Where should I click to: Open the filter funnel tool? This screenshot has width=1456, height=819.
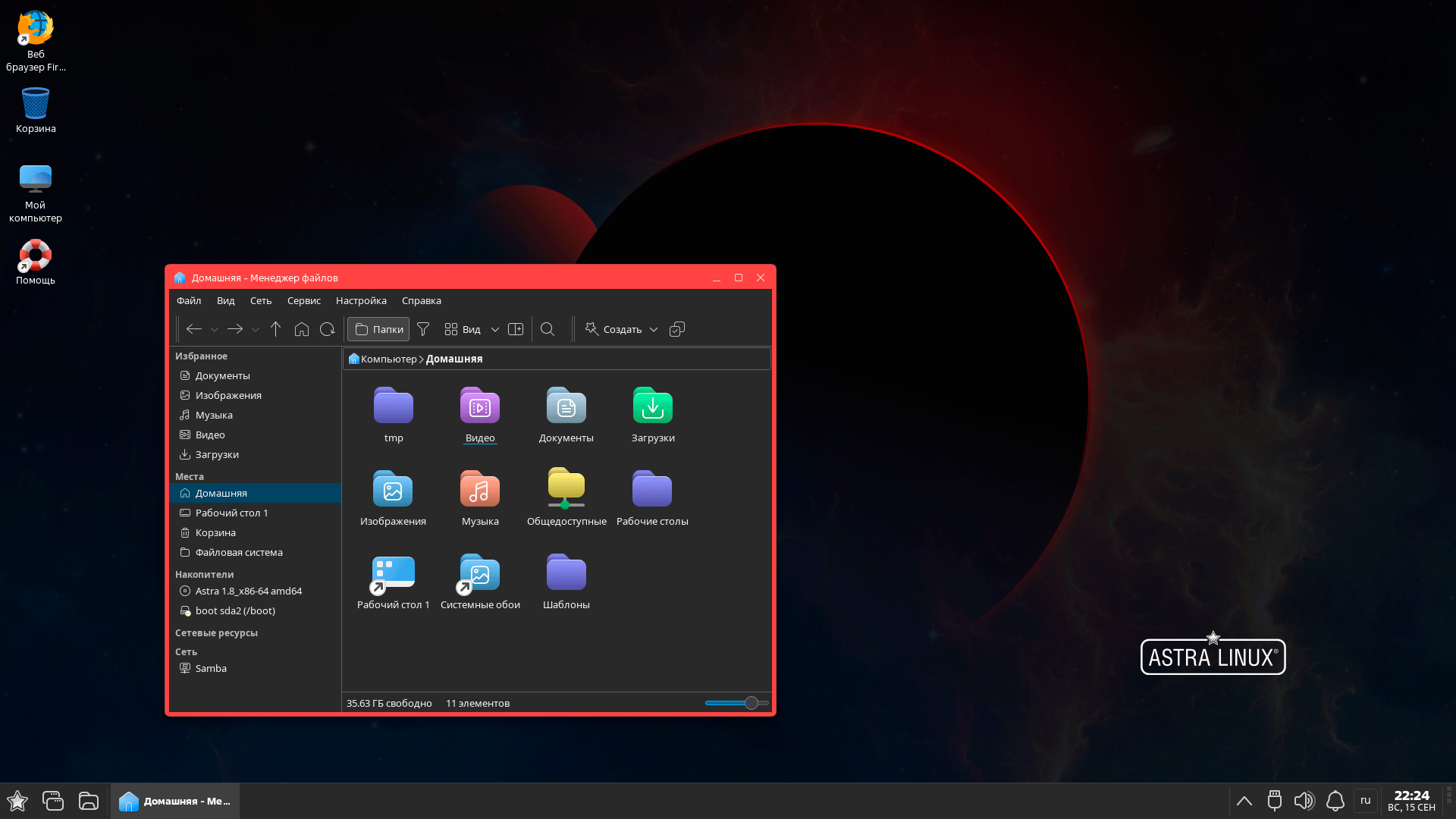[x=424, y=329]
